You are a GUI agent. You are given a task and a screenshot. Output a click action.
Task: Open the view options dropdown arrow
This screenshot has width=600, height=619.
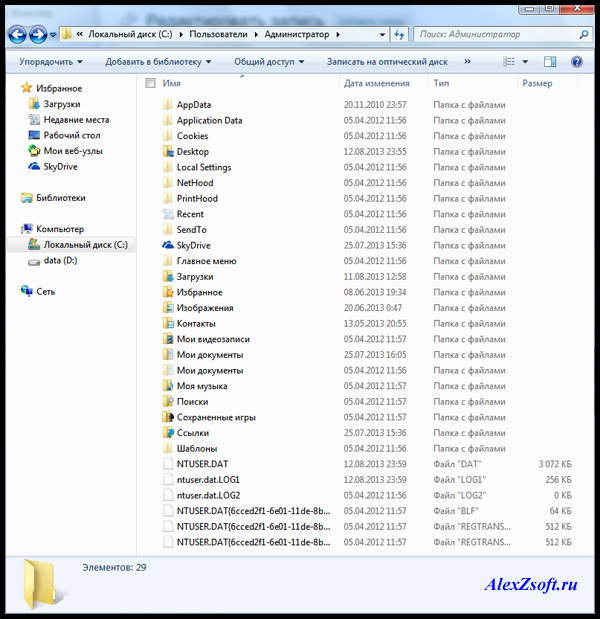tap(524, 61)
